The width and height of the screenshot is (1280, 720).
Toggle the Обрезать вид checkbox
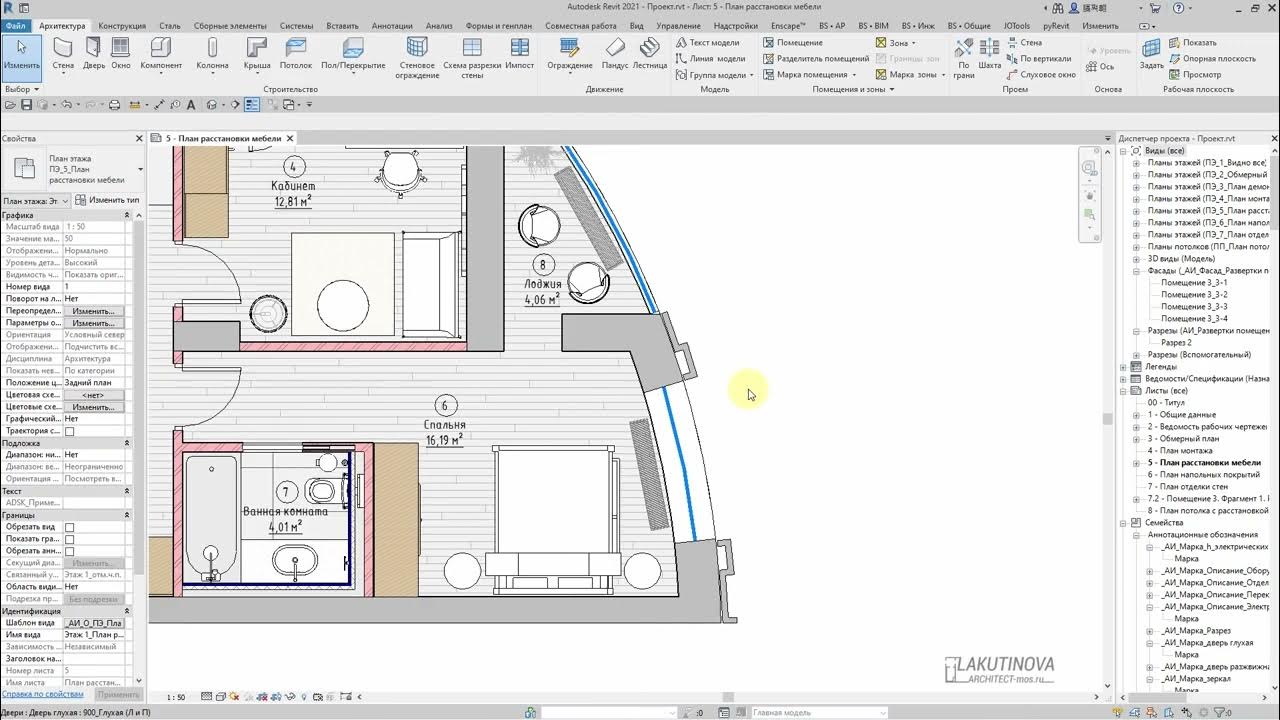pyautogui.click(x=69, y=527)
